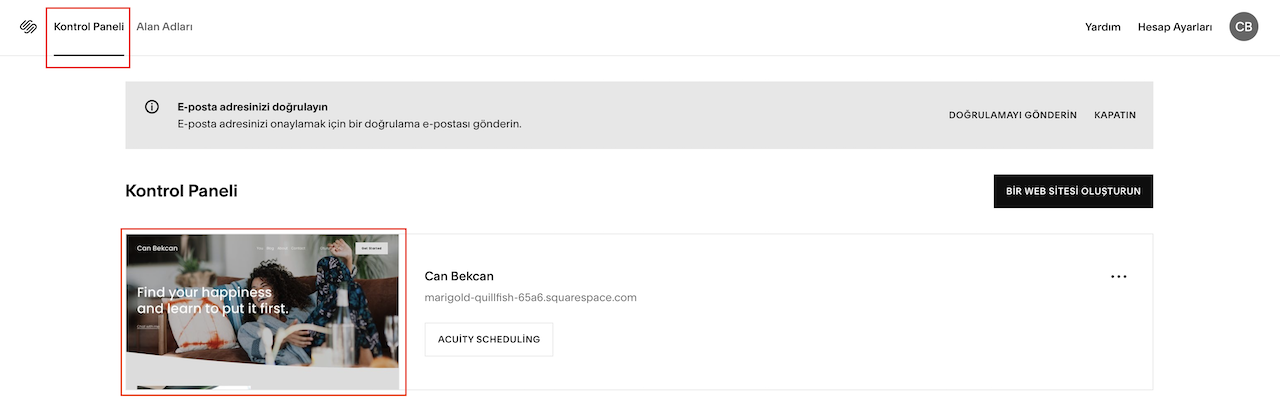Screen dimensions: 1280x401
Task: Click the Squarespace logo icon
Action: [x=28, y=27]
